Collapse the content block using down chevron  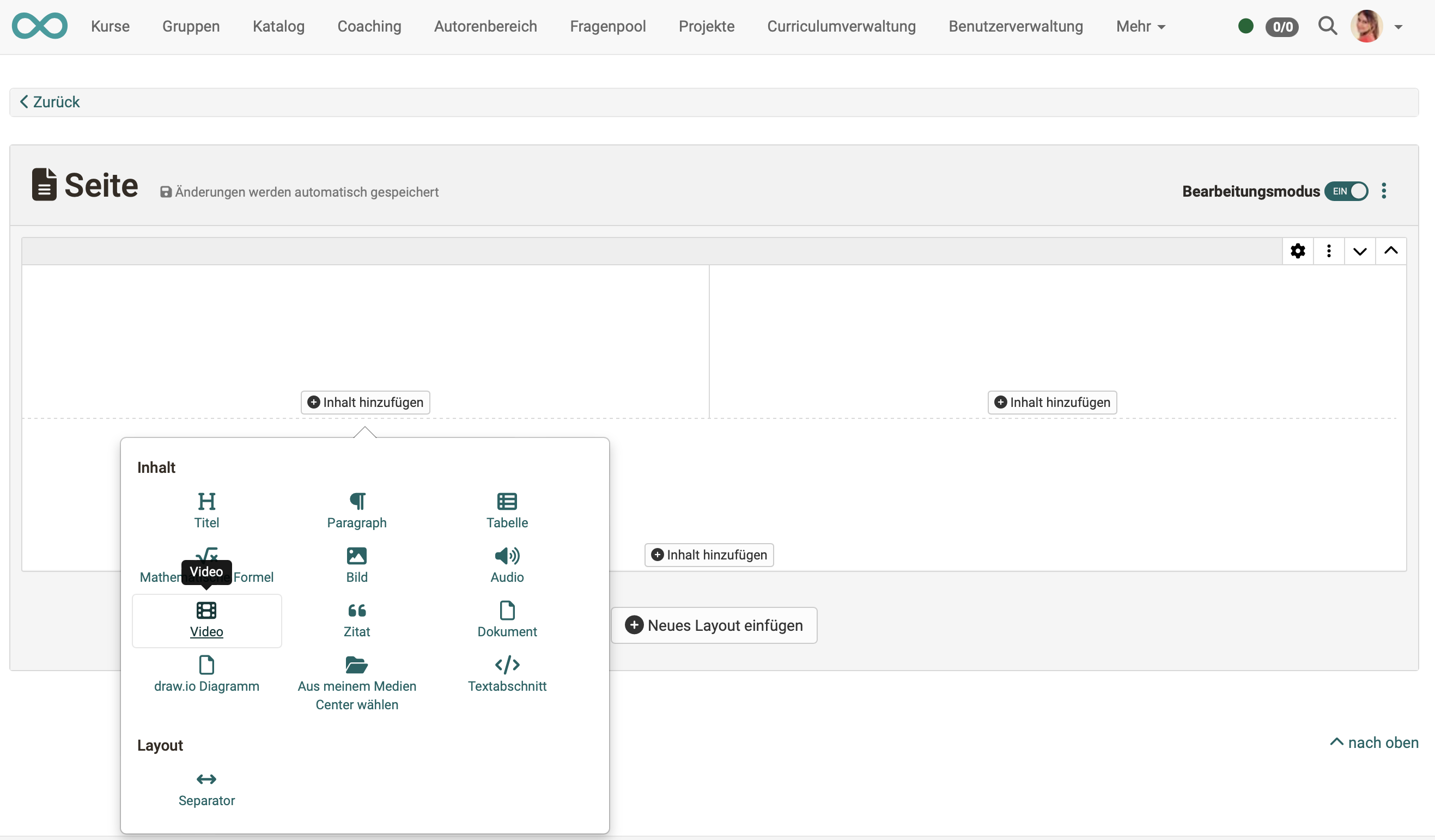click(1360, 251)
